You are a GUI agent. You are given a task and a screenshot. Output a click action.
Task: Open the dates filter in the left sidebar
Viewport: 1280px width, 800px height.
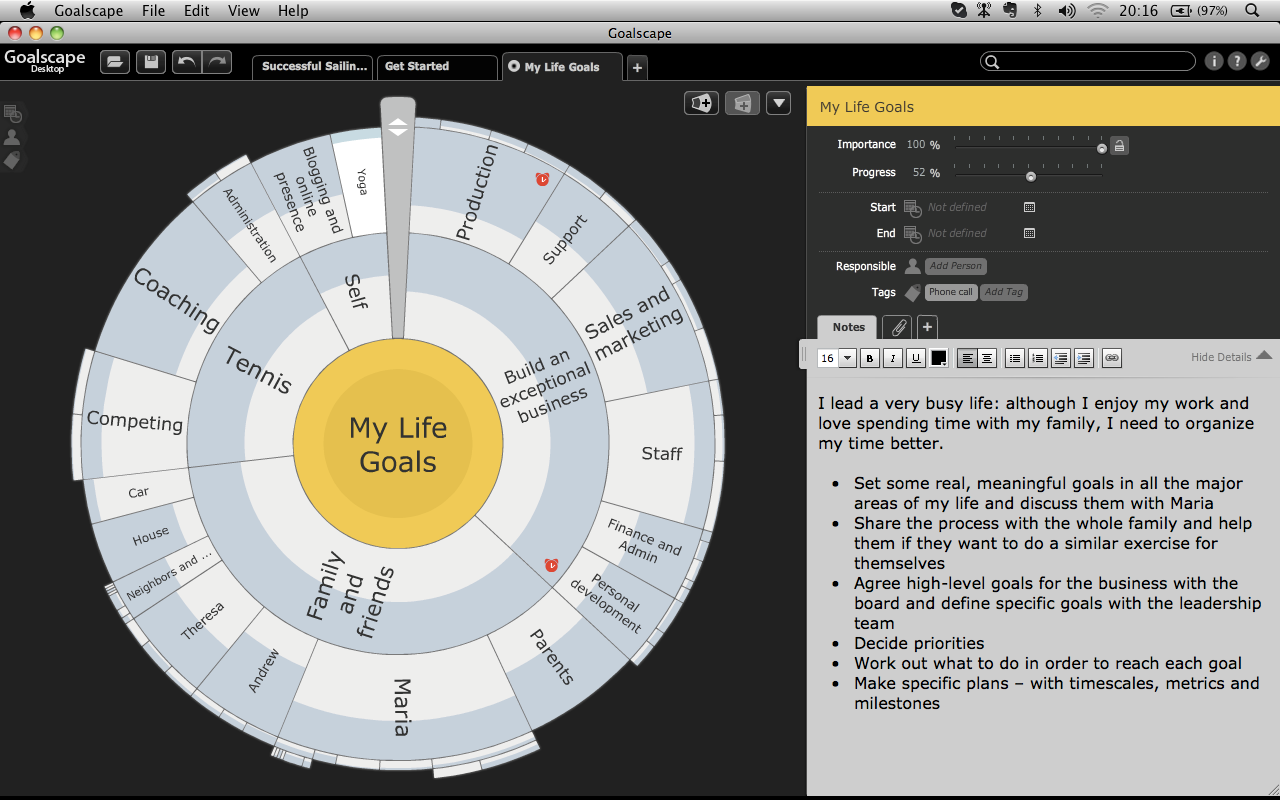point(13,114)
